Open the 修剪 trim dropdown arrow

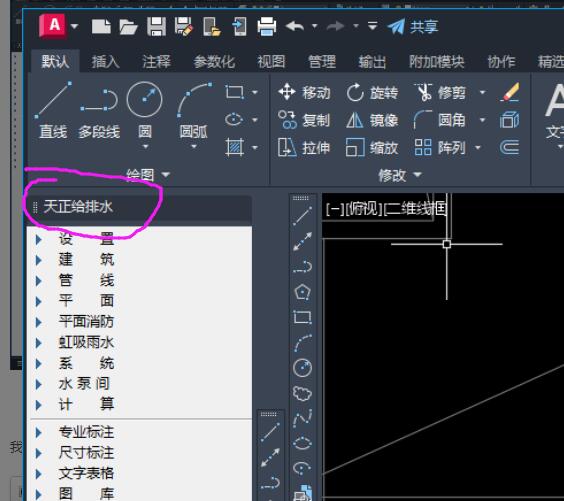[482, 92]
